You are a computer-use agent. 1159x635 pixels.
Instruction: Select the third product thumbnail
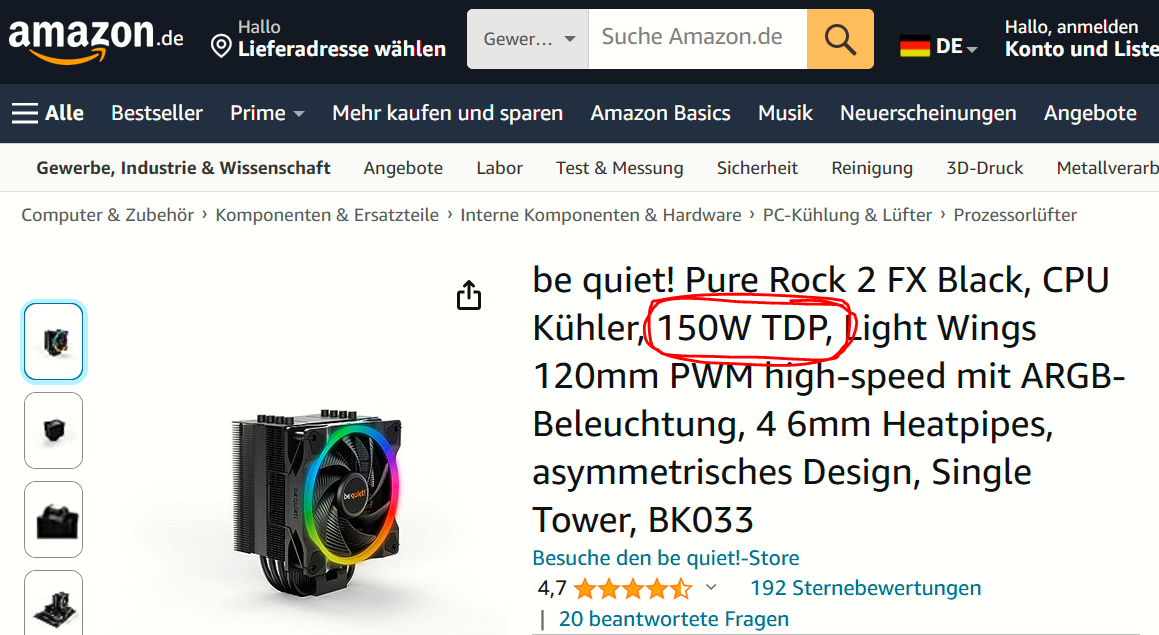tap(53, 520)
